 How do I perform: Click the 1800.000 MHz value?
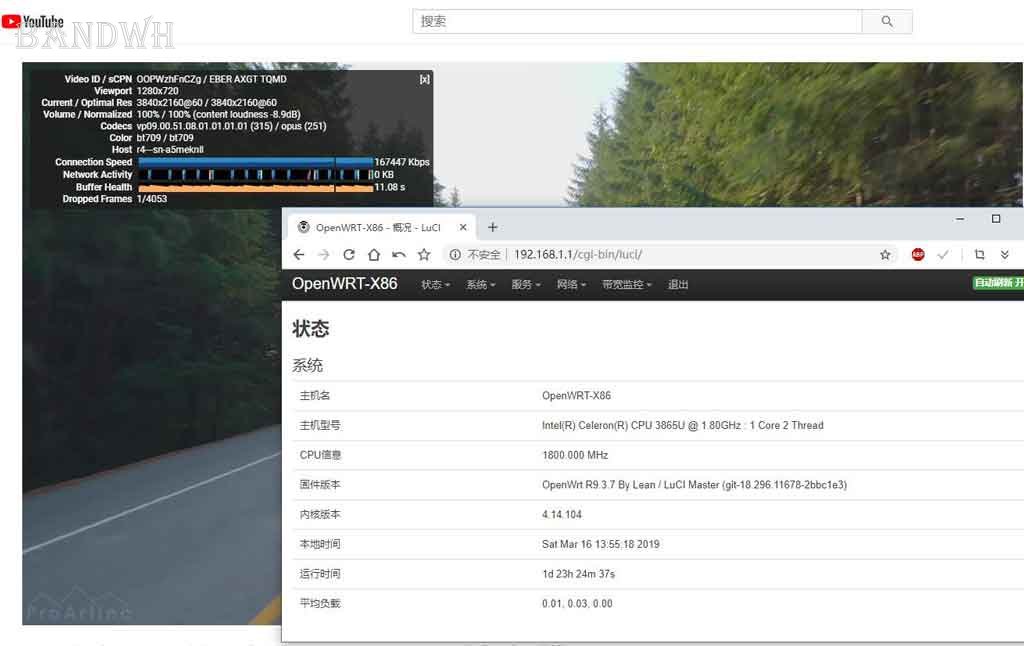click(575, 455)
